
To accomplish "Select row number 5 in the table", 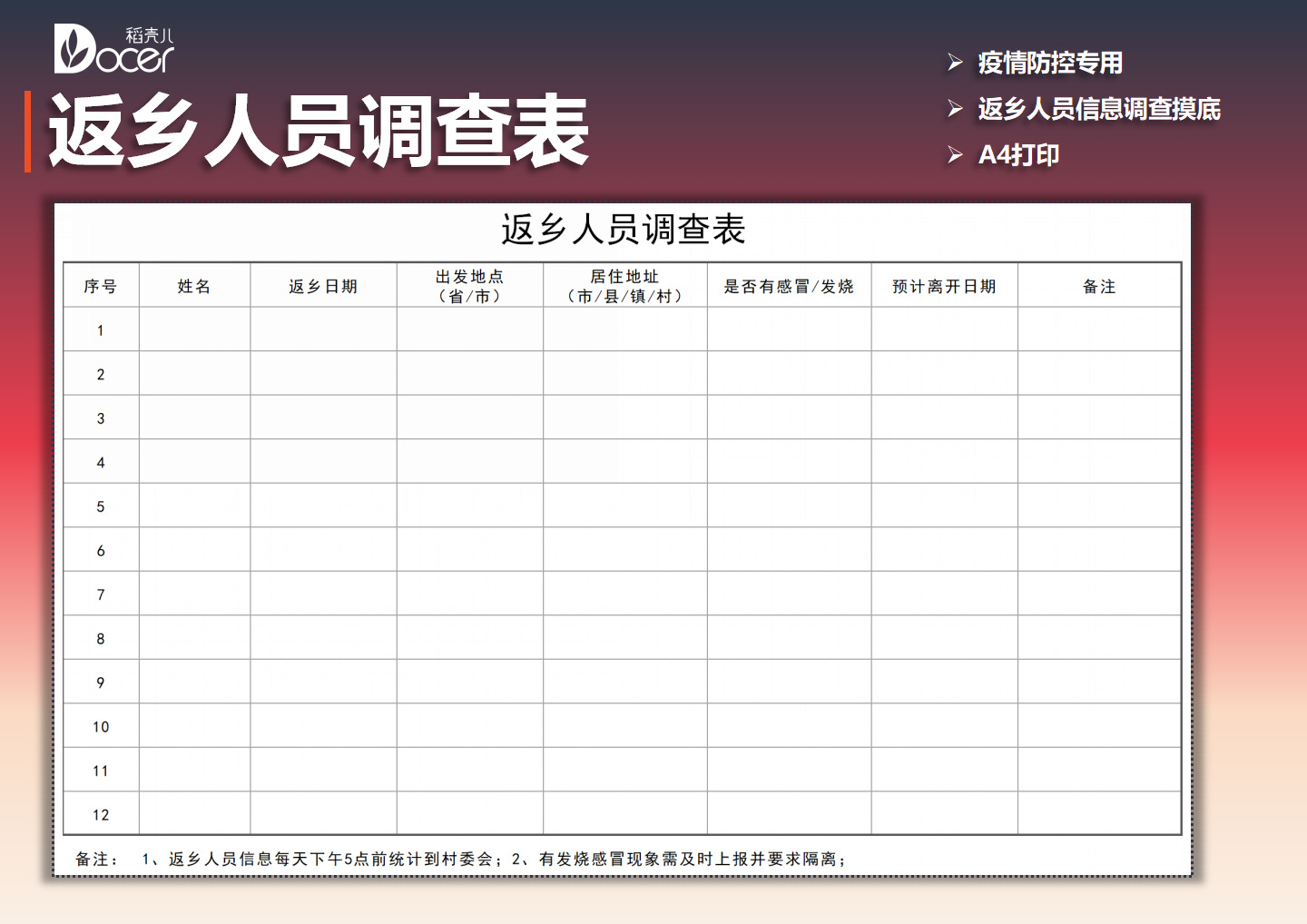I will (100, 506).
